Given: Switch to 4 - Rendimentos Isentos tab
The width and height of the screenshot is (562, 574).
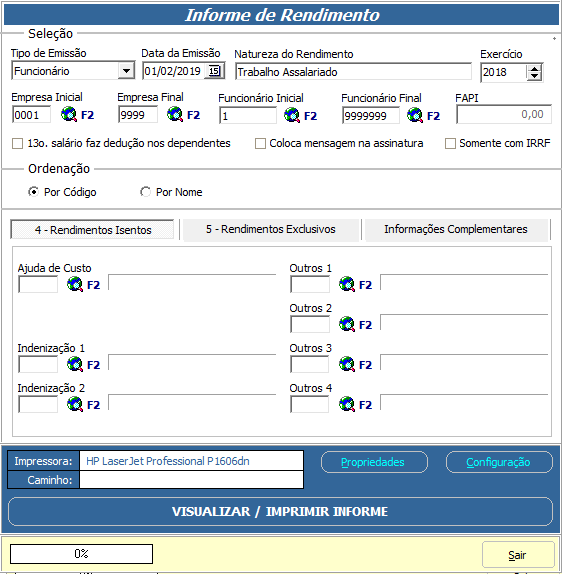Looking at the screenshot, I should (92, 230).
